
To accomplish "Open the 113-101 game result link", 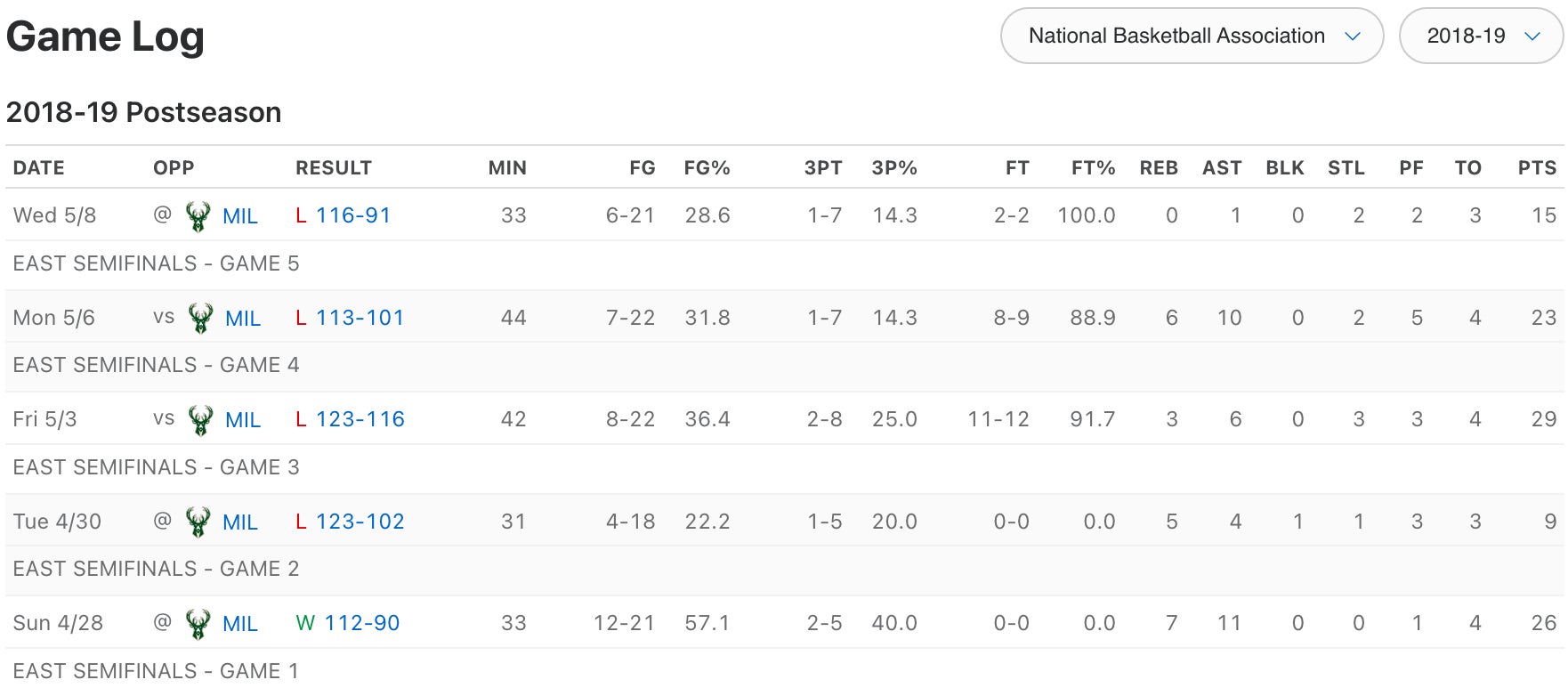I will (x=360, y=318).
